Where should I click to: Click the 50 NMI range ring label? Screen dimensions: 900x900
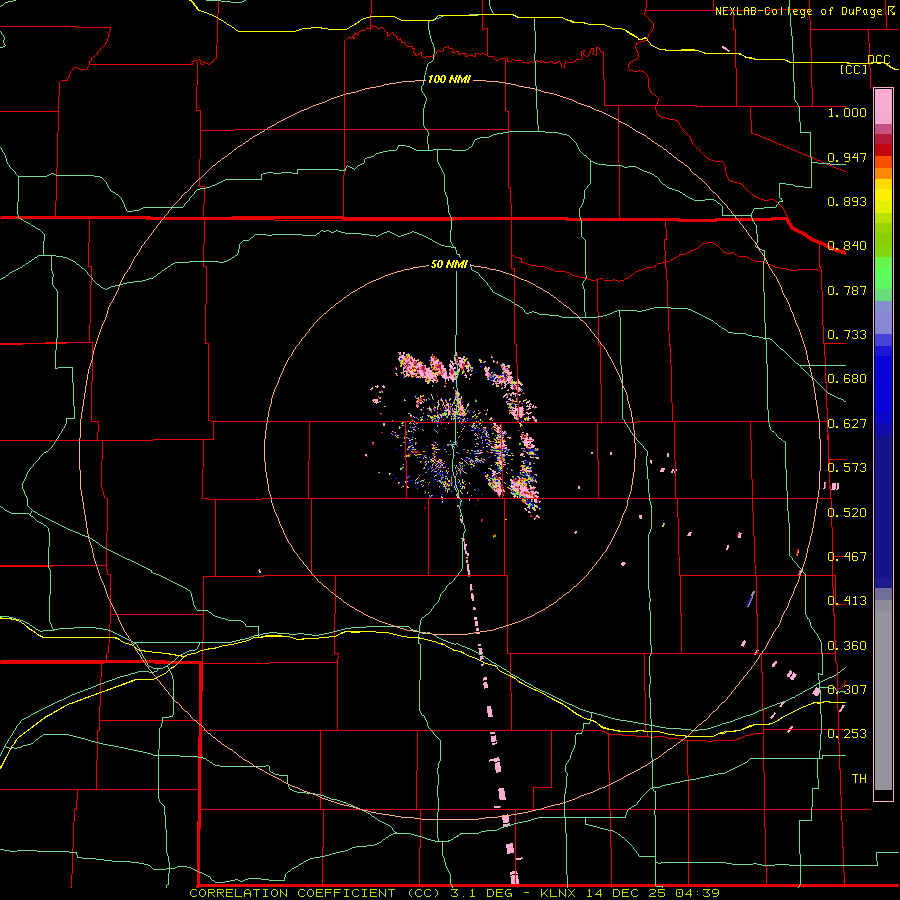click(x=449, y=265)
